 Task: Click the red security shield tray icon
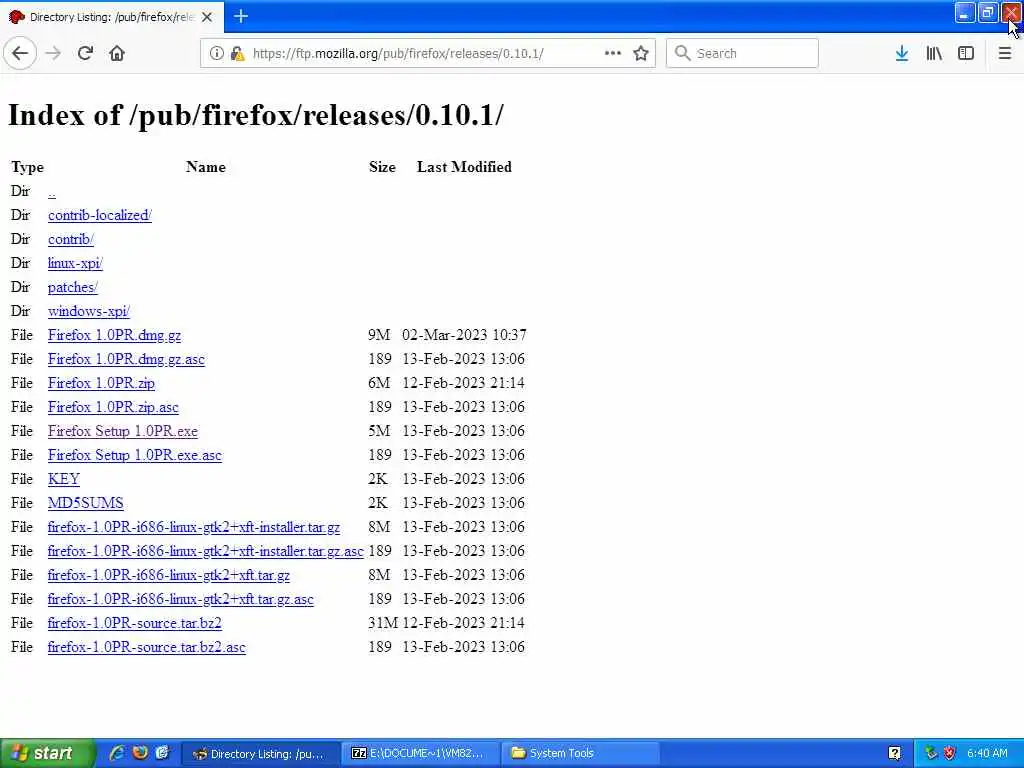click(950, 754)
